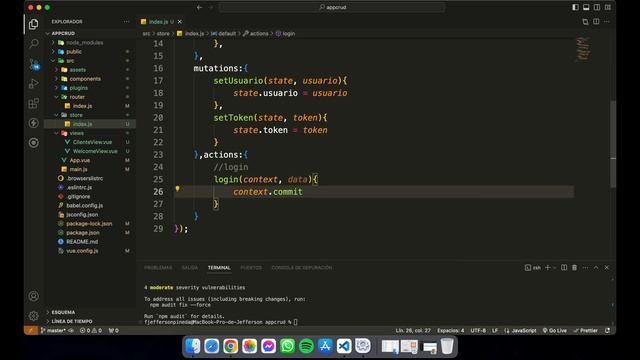Click the circular target icon in activity bar
The image size is (640, 360).
click(34, 142)
